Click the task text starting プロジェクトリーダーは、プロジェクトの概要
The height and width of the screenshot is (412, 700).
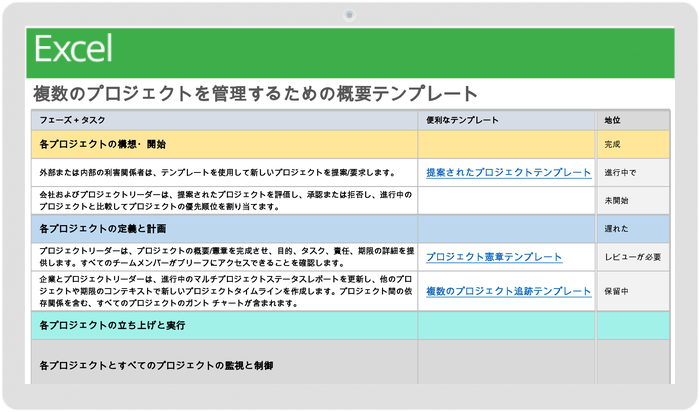pos(227,257)
